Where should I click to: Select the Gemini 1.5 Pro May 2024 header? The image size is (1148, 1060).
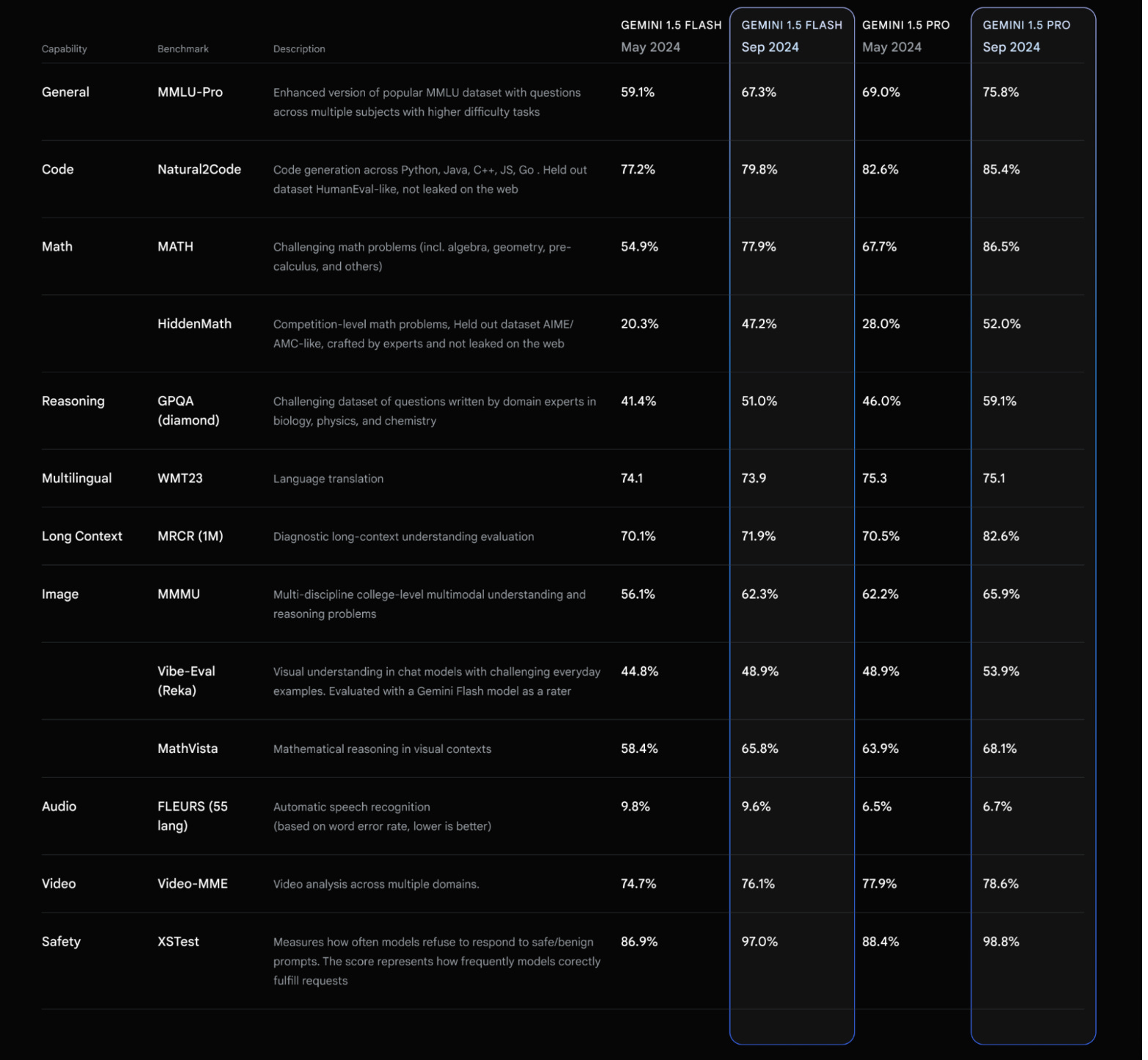(906, 36)
